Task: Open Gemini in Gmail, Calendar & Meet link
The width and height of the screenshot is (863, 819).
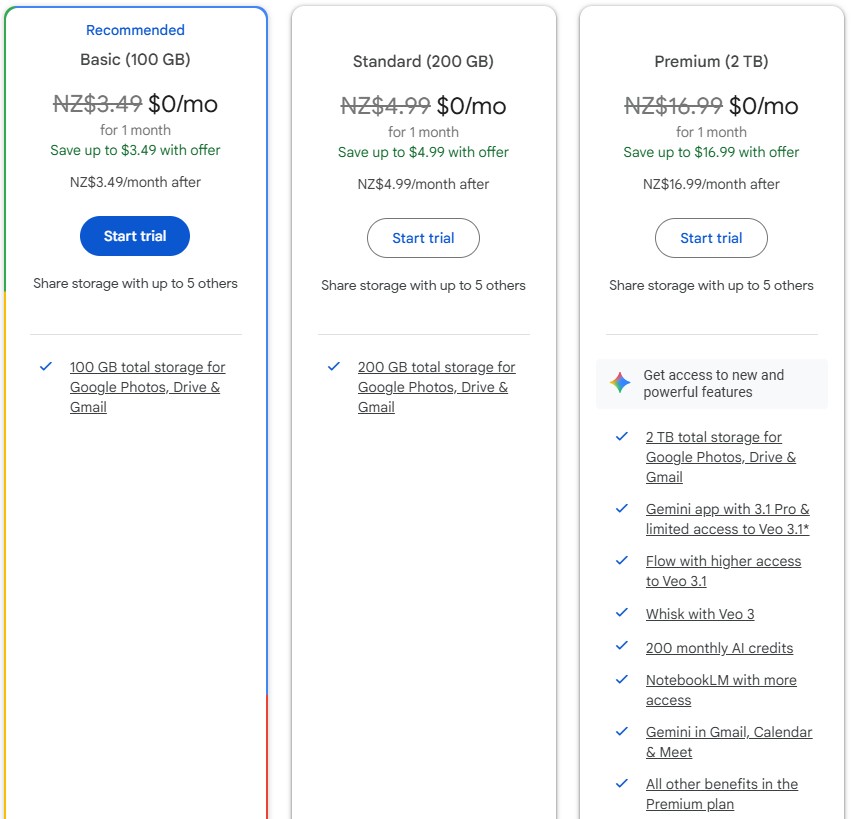Action: (x=728, y=742)
